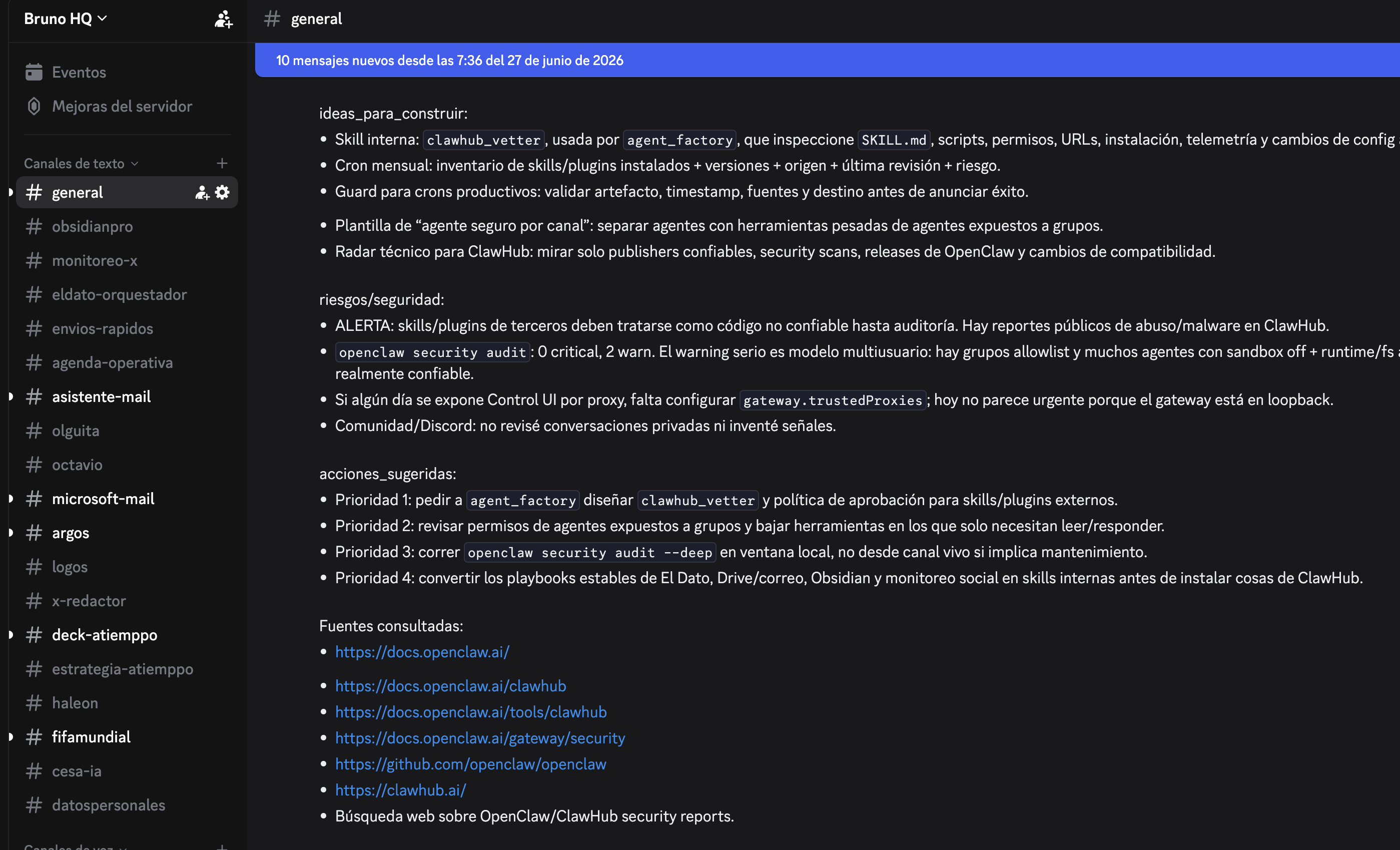Open the asistente-mail channel
This screenshot has width=1400, height=850.
pyautogui.click(x=127, y=397)
